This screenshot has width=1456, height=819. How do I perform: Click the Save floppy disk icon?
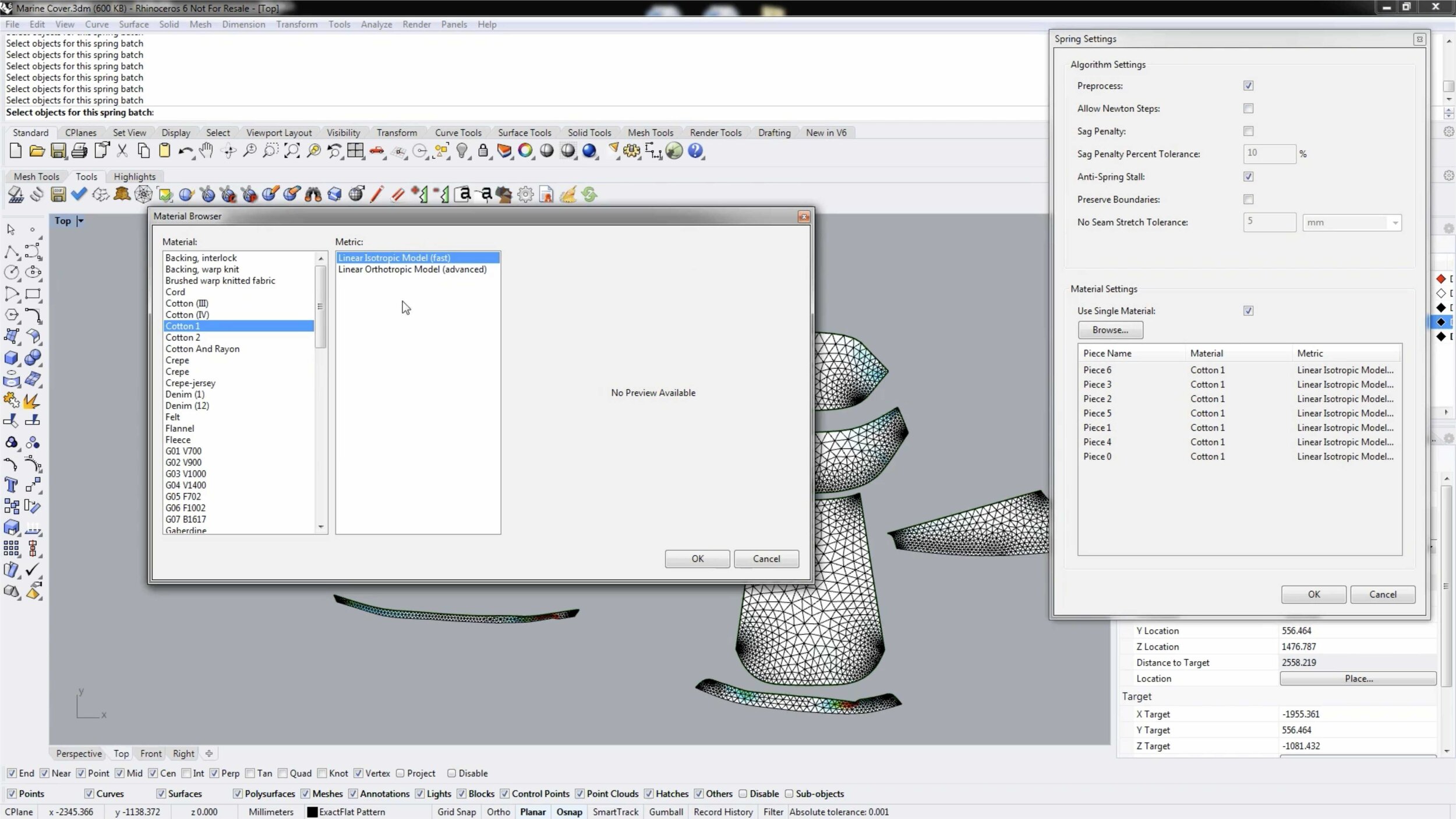click(x=58, y=151)
